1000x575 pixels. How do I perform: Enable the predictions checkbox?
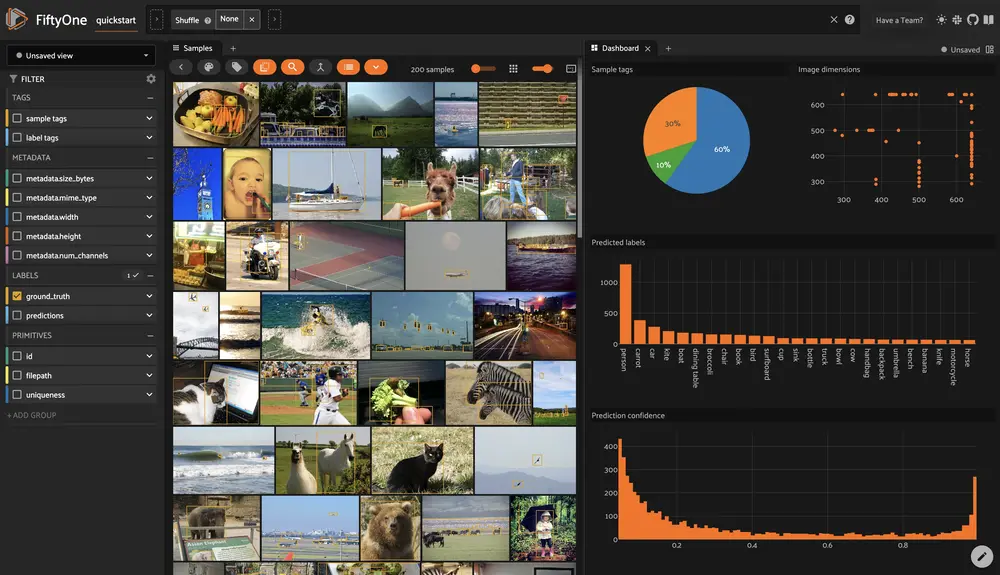pyautogui.click(x=17, y=316)
